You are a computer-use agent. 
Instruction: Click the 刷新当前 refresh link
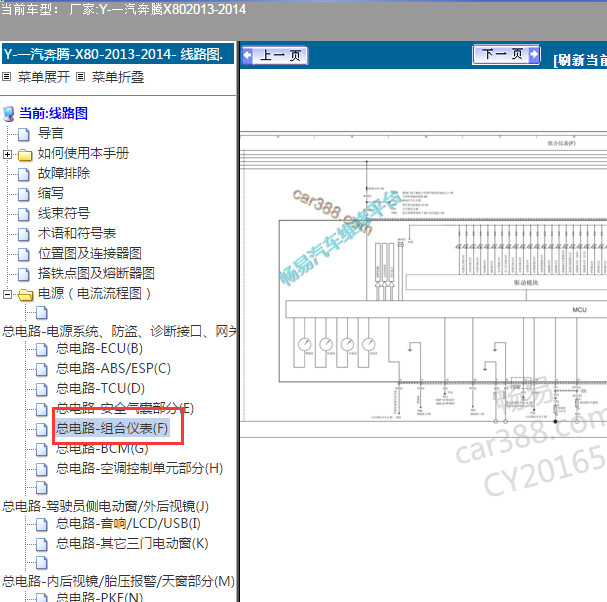[x=580, y=61]
